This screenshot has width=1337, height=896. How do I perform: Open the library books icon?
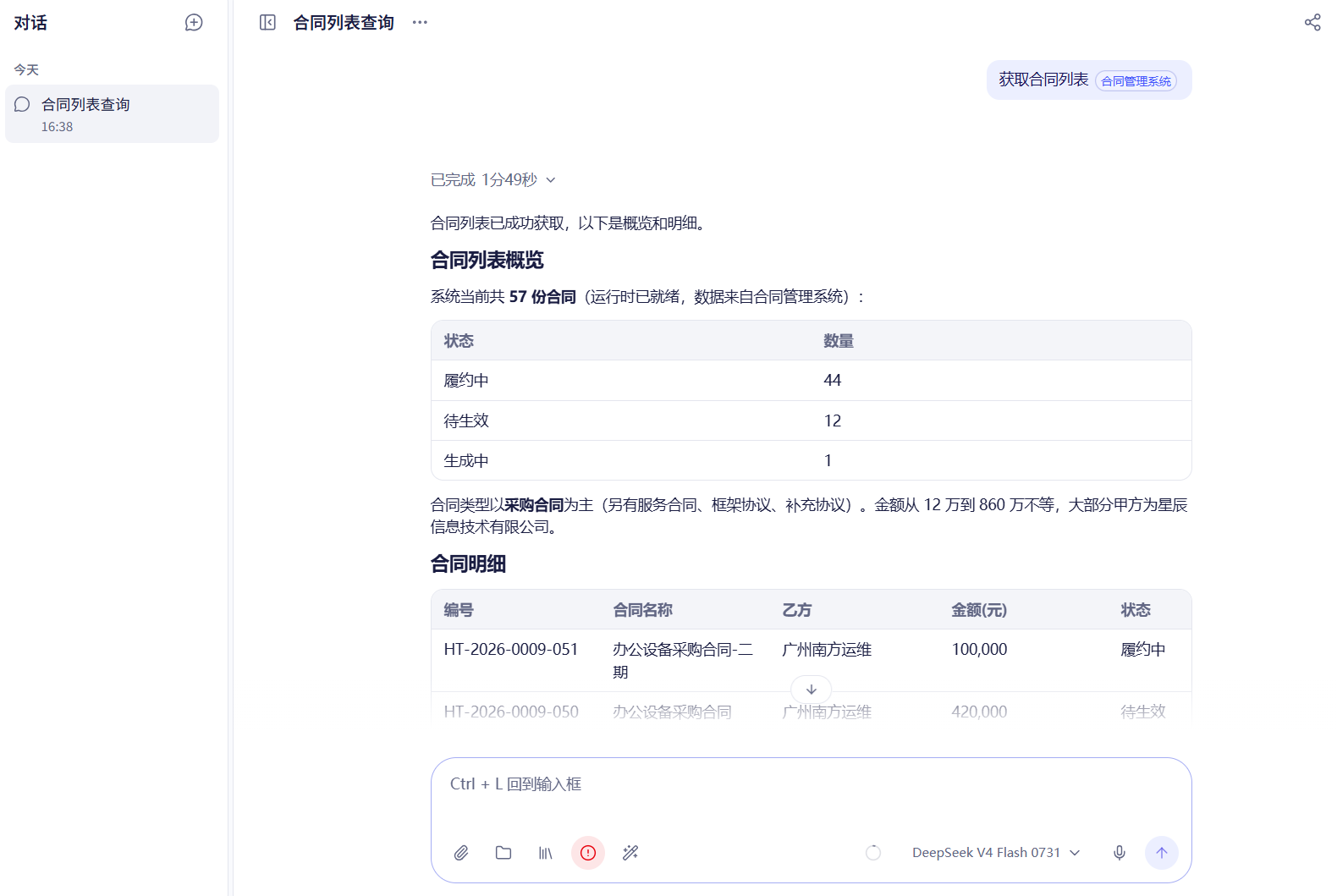tap(546, 853)
